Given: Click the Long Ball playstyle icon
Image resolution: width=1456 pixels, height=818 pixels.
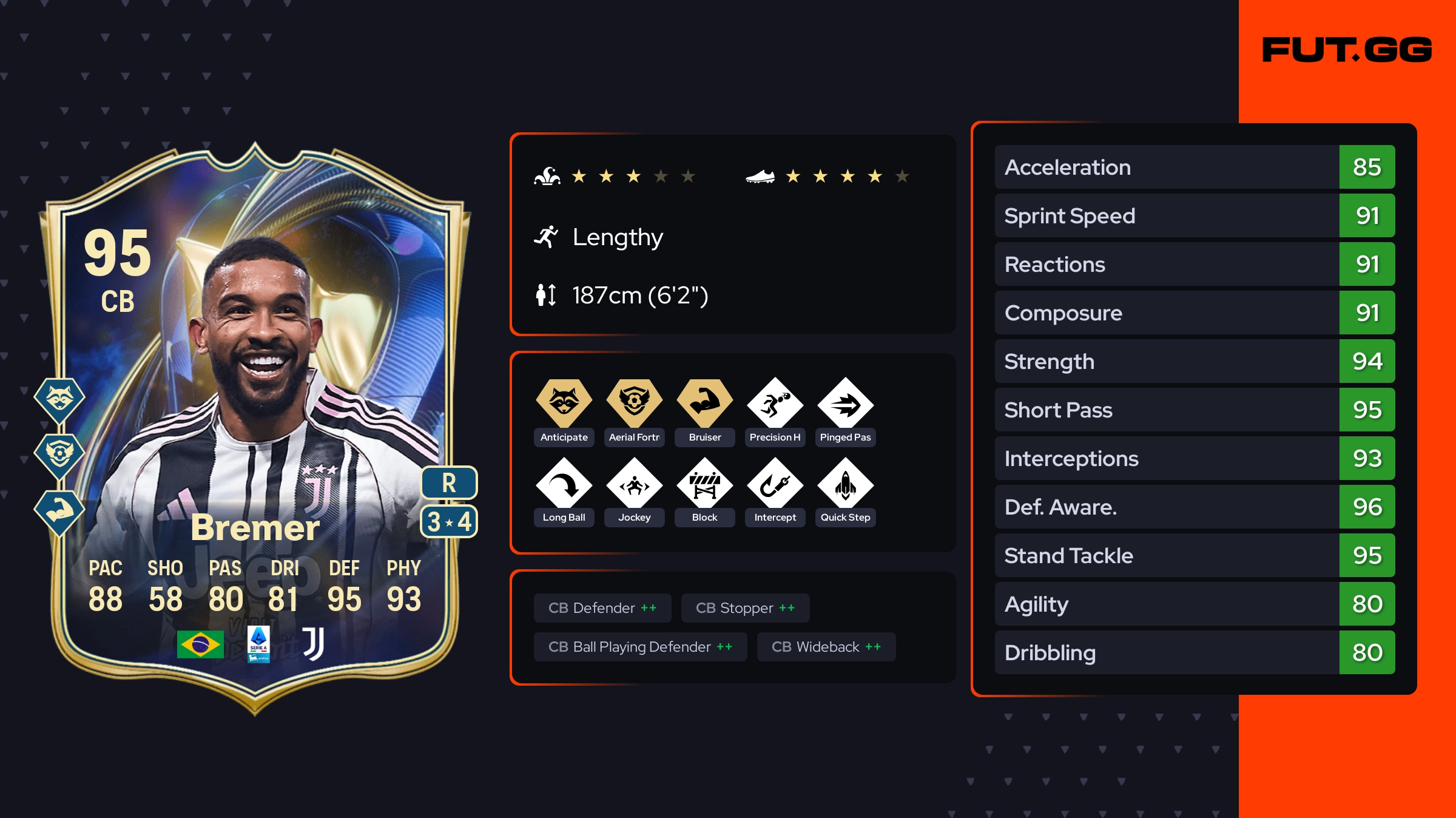Looking at the screenshot, I should [x=564, y=484].
